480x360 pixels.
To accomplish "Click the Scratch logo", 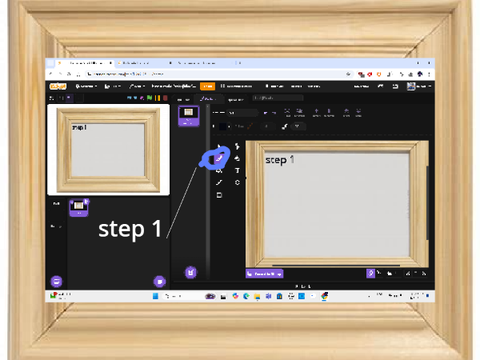I will [x=58, y=86].
